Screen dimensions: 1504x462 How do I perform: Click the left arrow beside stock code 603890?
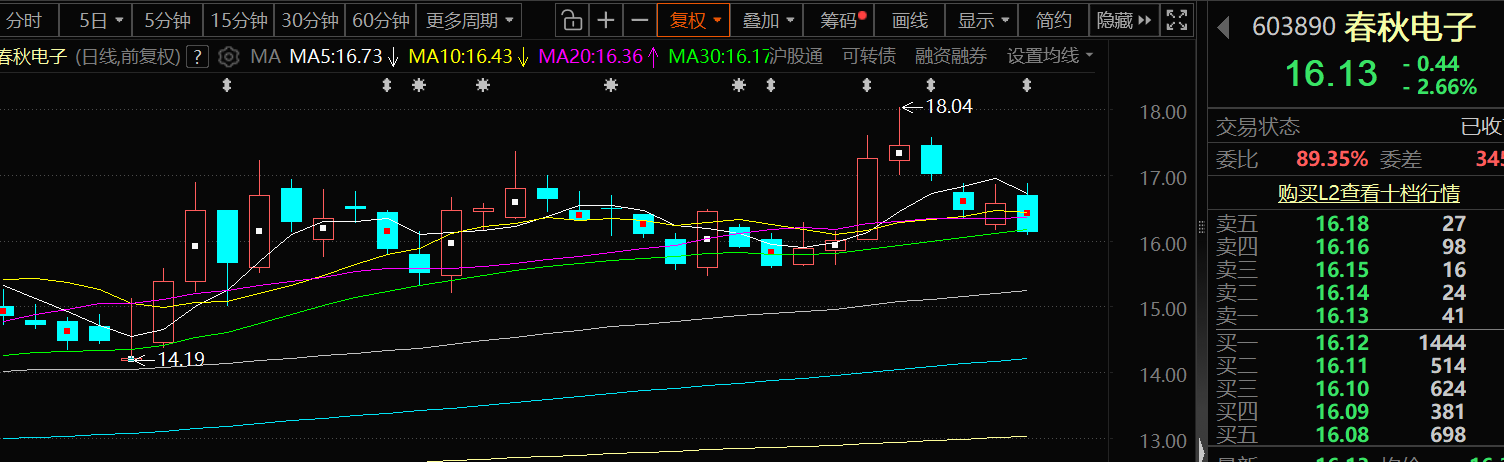click(x=1223, y=28)
